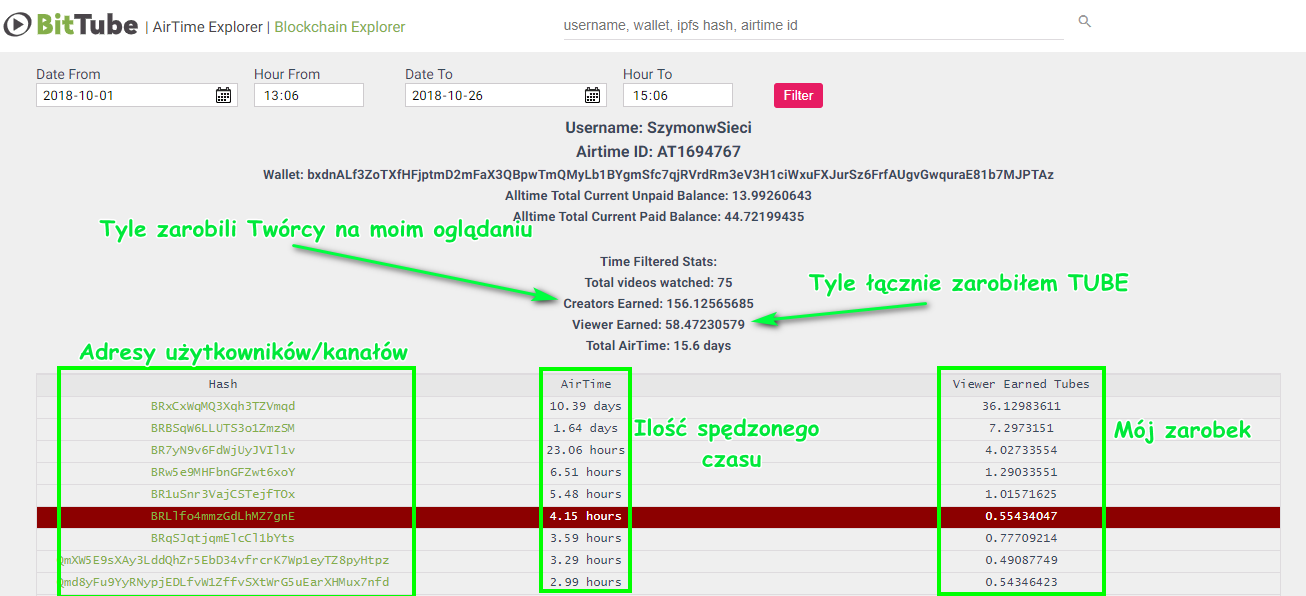
Task: Open hash BRBSqW6LLUTS3o1ZmzSM
Action: 223,428
